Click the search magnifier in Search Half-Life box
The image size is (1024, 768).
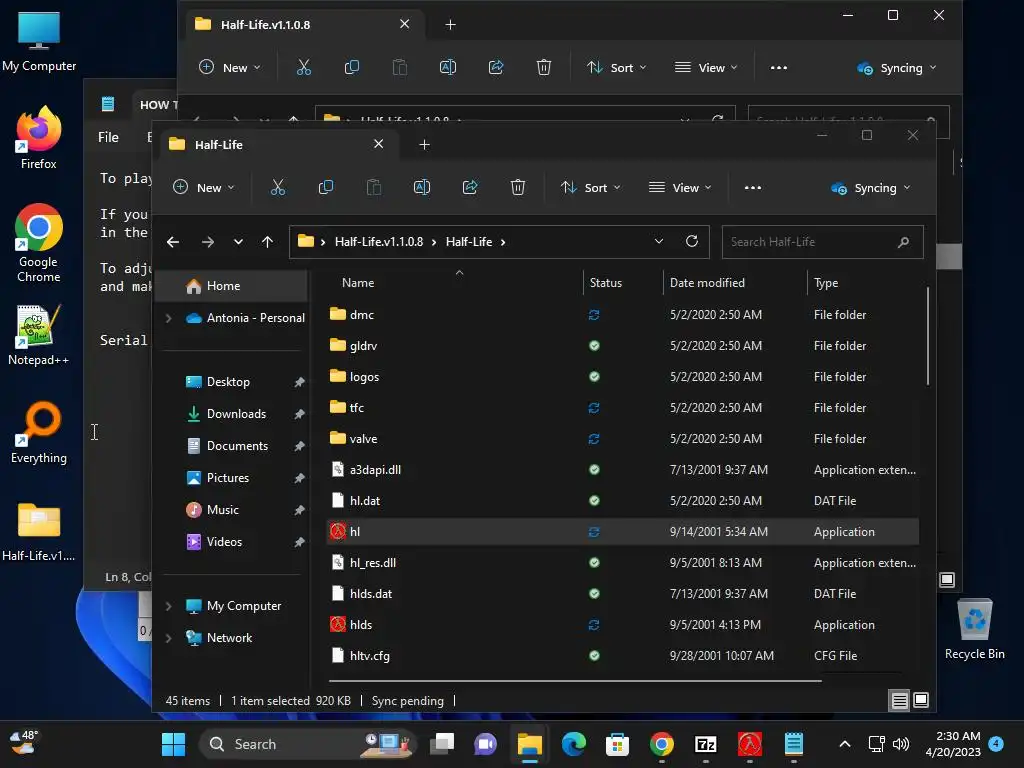point(903,242)
